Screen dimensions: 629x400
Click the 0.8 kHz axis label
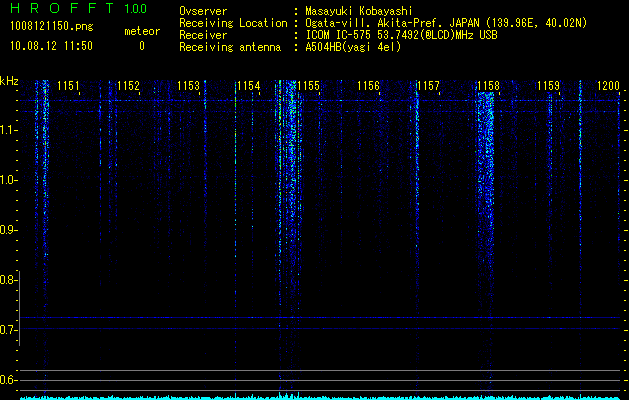[7, 280]
